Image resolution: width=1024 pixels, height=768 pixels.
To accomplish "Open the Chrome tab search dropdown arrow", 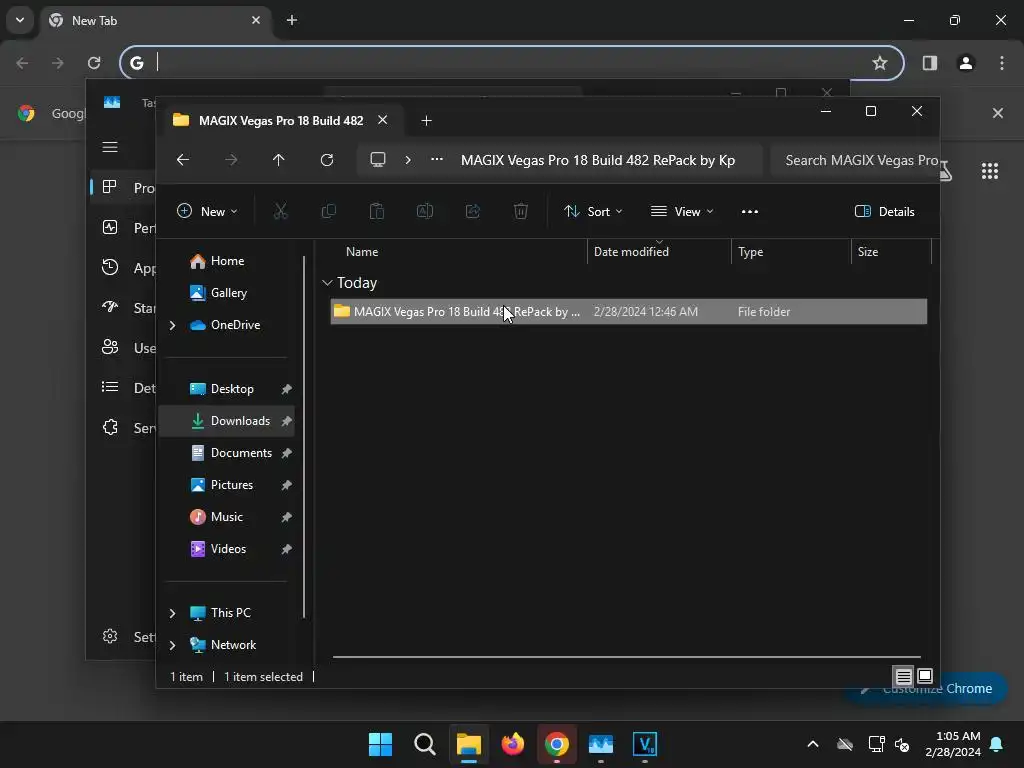I will coord(20,20).
